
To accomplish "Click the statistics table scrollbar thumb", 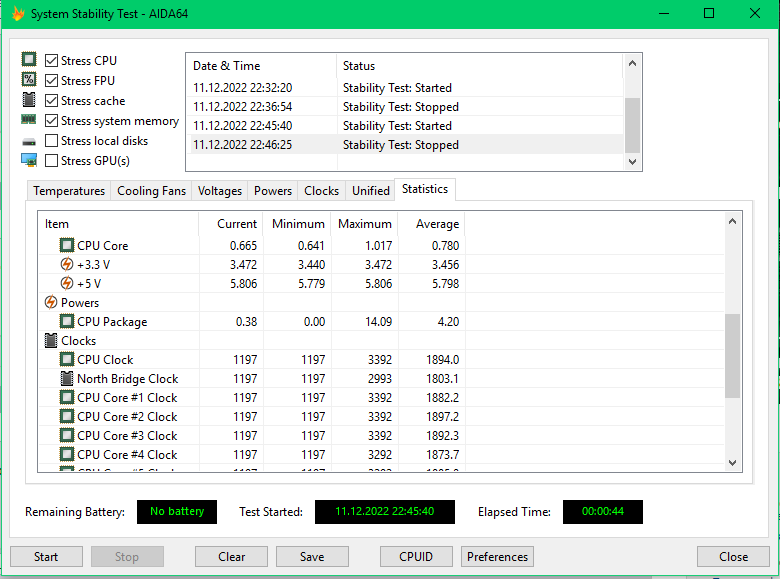I will tap(732, 356).
